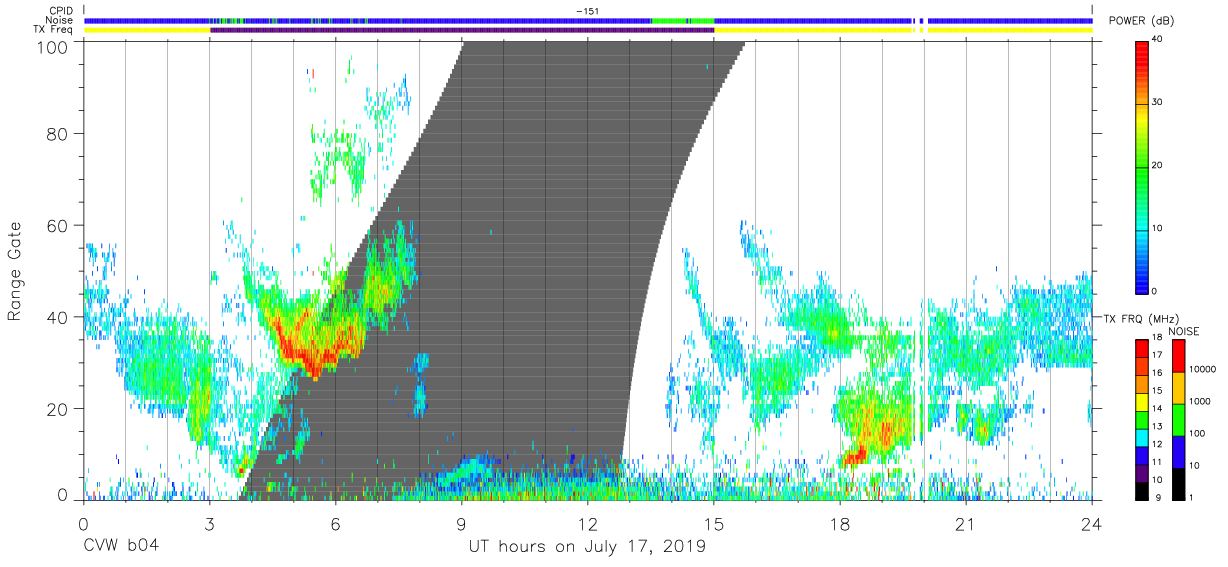Image resolution: width=1228 pixels, height=567 pixels.
Task: Click the 'NOISE' legend title
Action: tap(1182, 331)
